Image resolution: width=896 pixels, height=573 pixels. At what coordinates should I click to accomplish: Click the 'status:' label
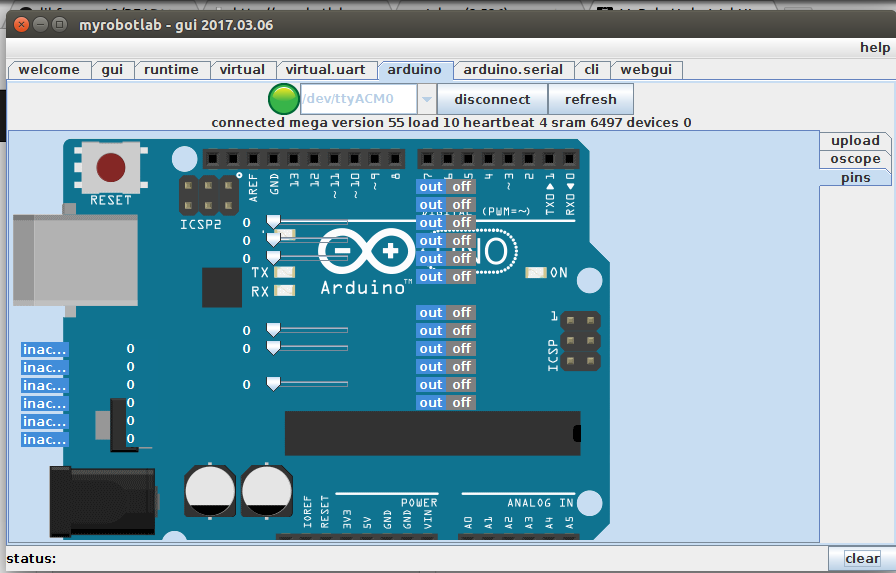point(31,558)
